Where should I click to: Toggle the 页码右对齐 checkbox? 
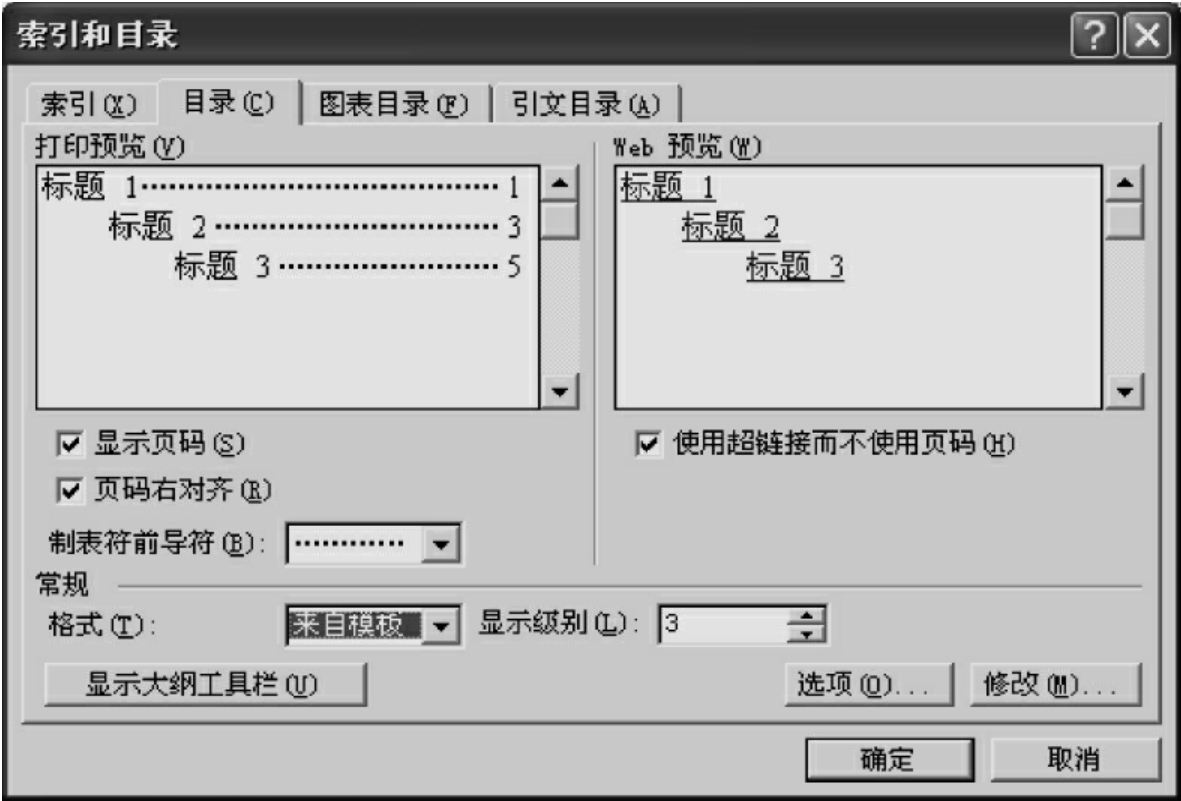pyautogui.click(x=69, y=491)
